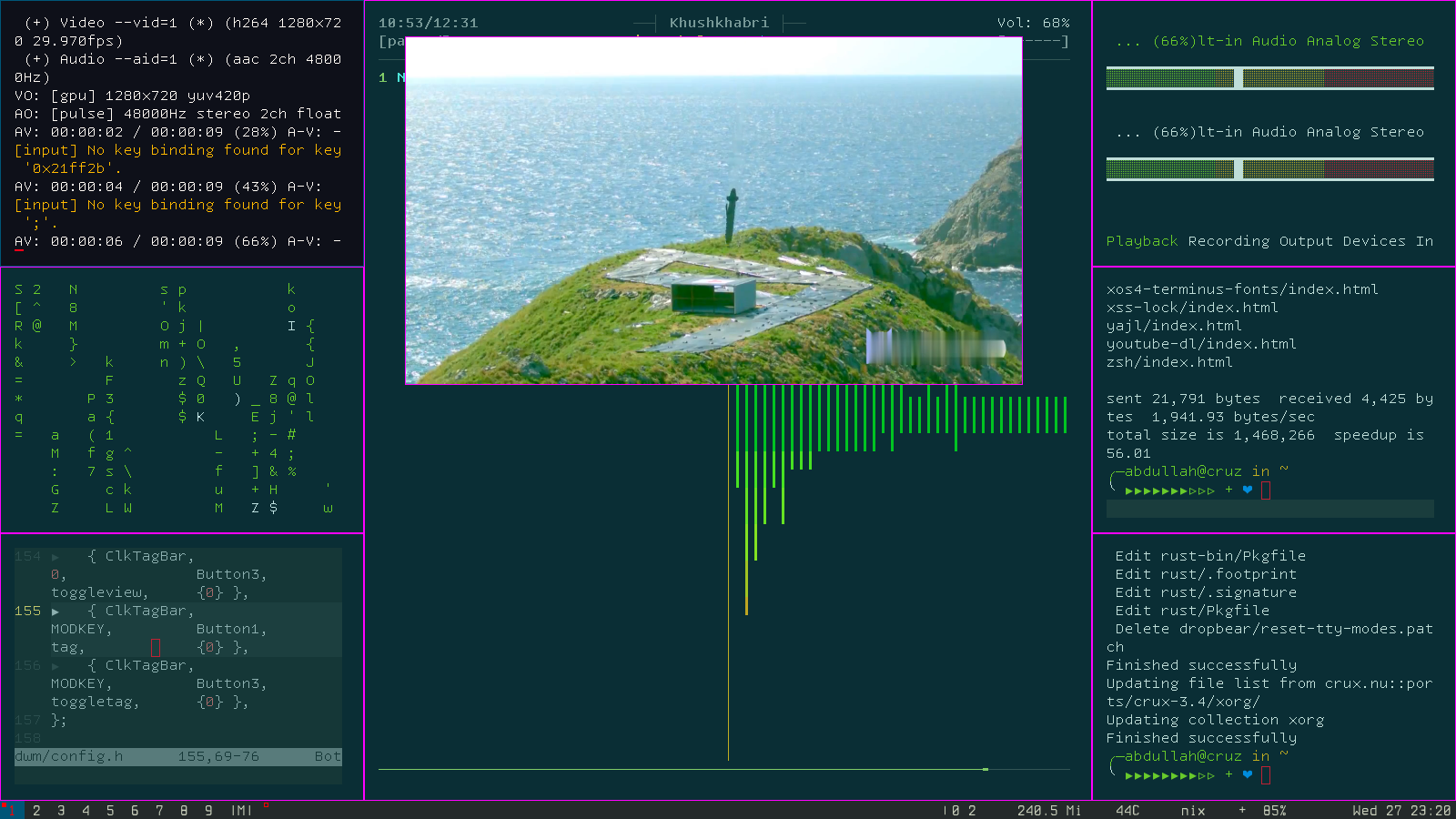Click the first green volume bar handle
Screen dimensions: 1456x819
point(1239,78)
